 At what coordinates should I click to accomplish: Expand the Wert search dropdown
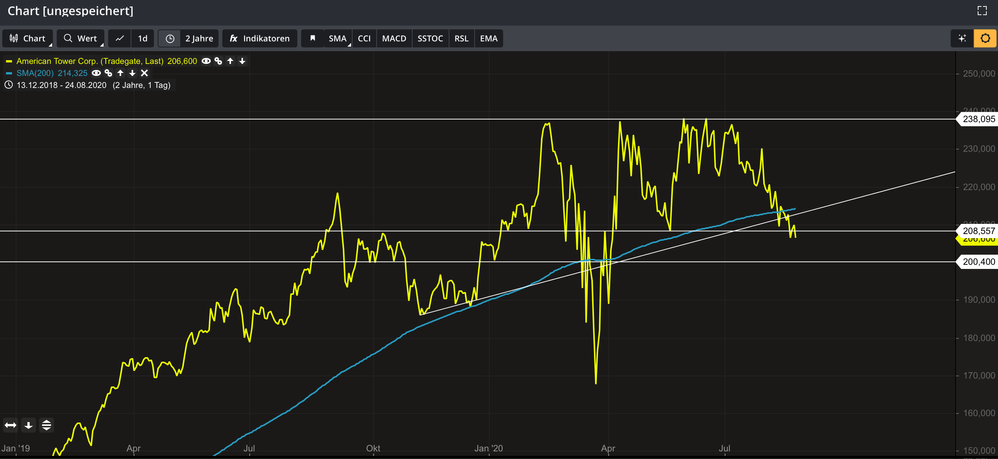(80, 39)
